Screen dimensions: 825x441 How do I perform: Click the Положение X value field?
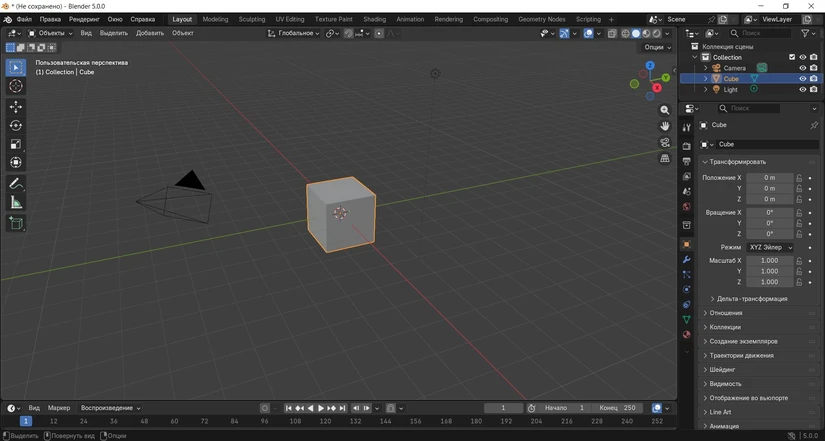click(770, 178)
